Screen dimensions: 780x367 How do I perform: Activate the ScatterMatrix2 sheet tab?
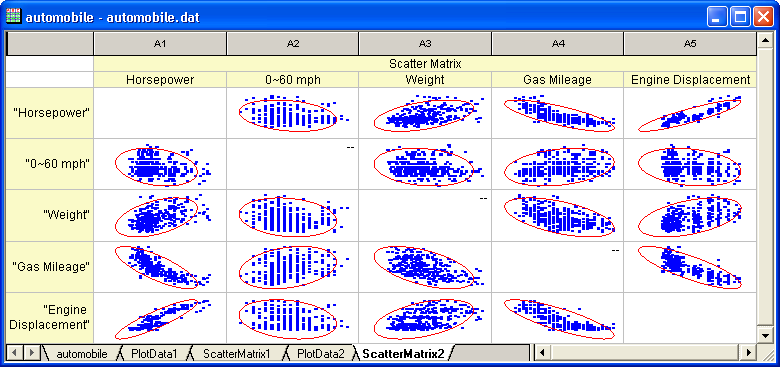(403, 354)
